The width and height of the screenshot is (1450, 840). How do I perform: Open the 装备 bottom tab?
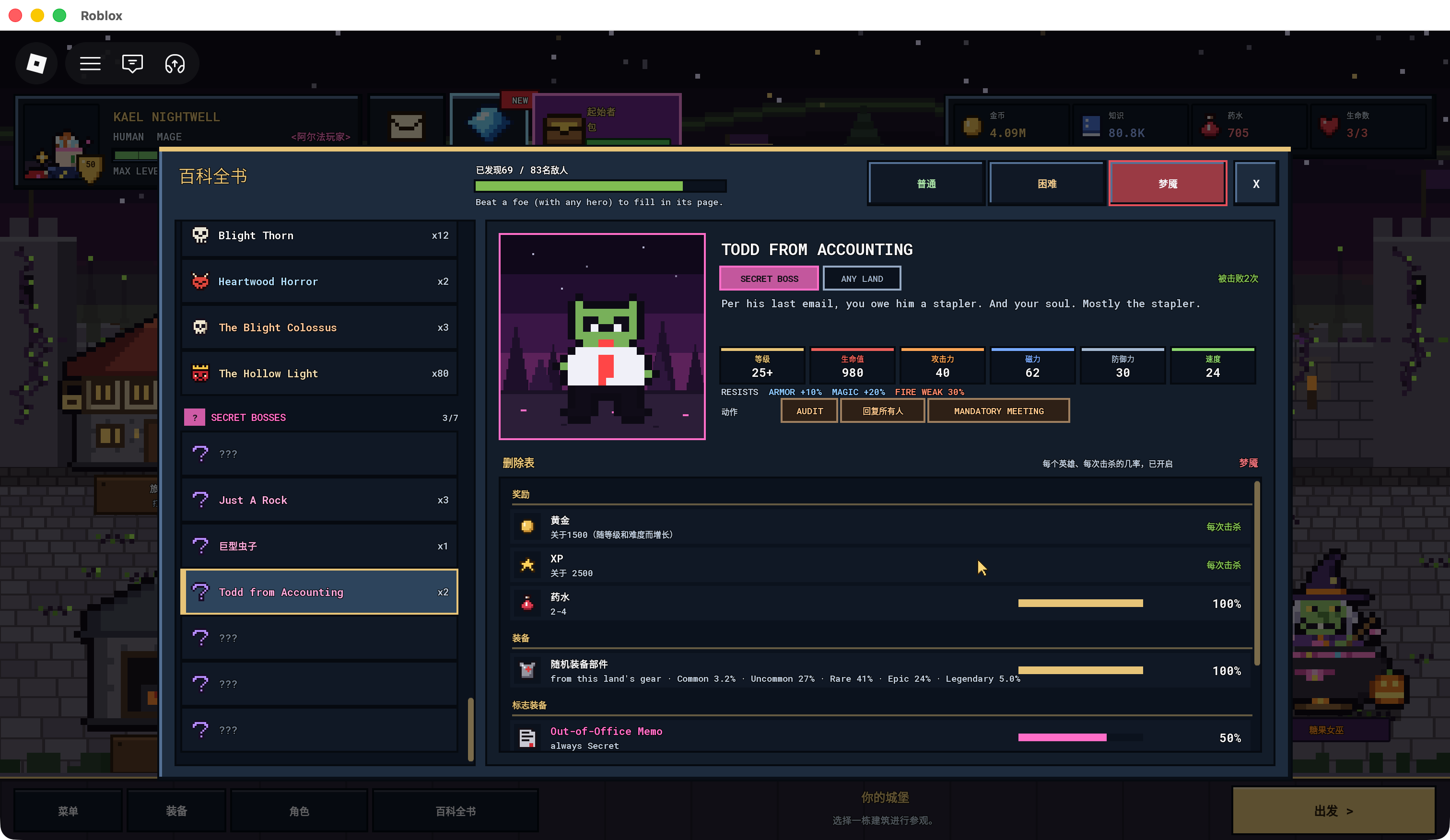(176, 811)
